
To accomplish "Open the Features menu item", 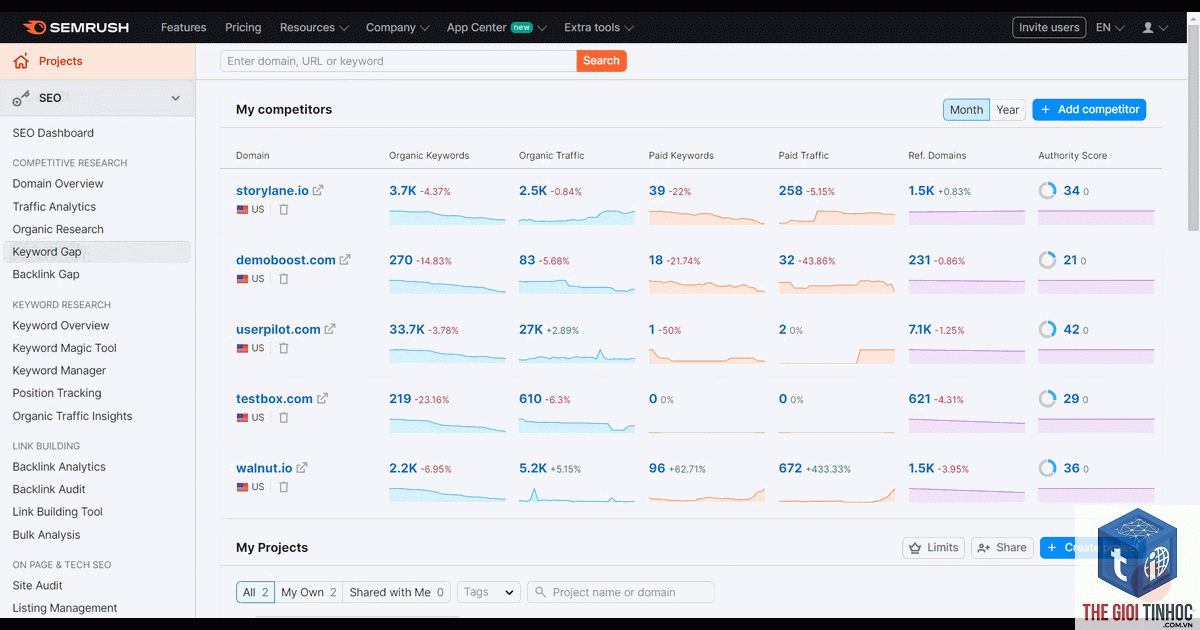I will click(184, 28).
